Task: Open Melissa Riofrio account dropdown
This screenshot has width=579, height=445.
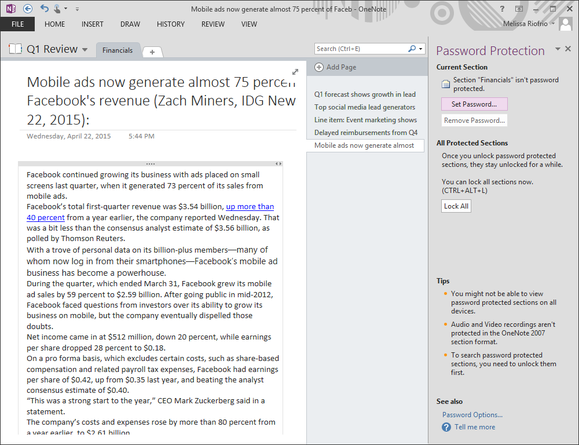Action: [529, 24]
